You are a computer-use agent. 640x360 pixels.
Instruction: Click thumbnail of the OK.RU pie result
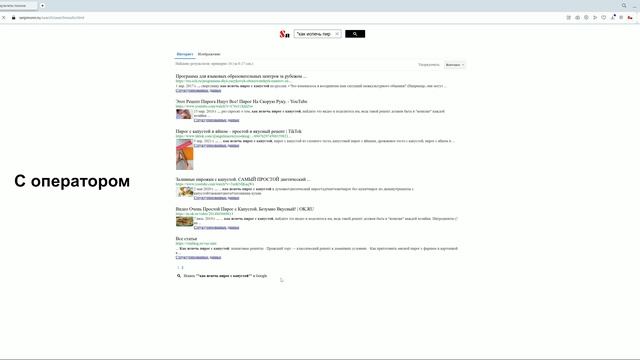184,221
